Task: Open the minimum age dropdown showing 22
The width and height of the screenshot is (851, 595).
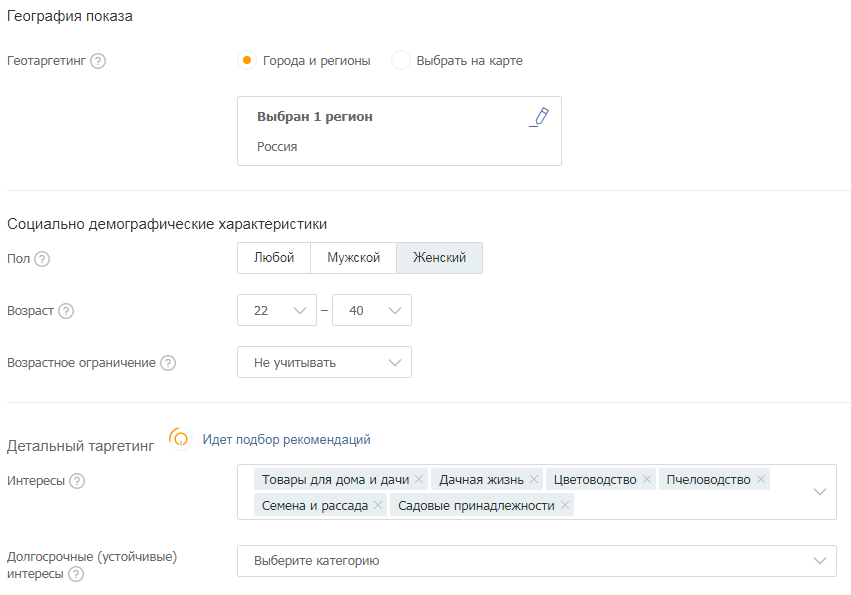Action: [277, 311]
